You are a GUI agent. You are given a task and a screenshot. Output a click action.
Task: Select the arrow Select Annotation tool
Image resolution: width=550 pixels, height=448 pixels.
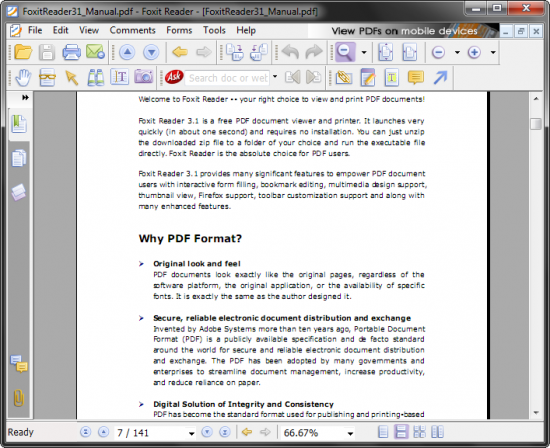click(72, 78)
